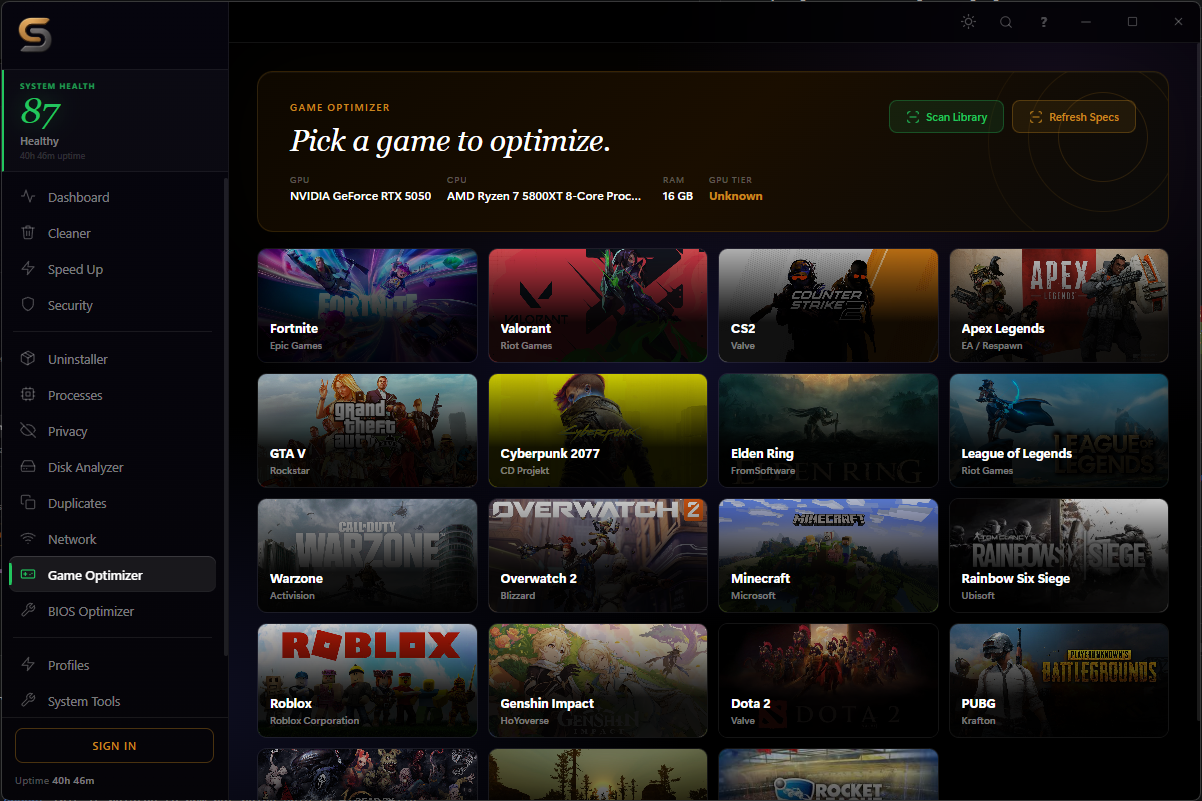Open the Disk Analyzer label
This screenshot has width=1202, height=801.
(x=86, y=467)
